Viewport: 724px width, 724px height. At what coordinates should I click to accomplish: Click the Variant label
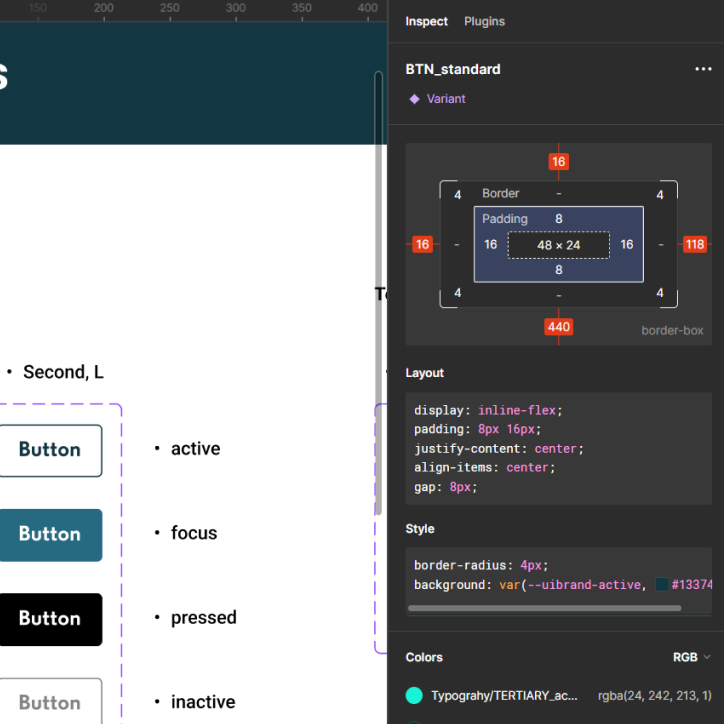click(x=446, y=99)
